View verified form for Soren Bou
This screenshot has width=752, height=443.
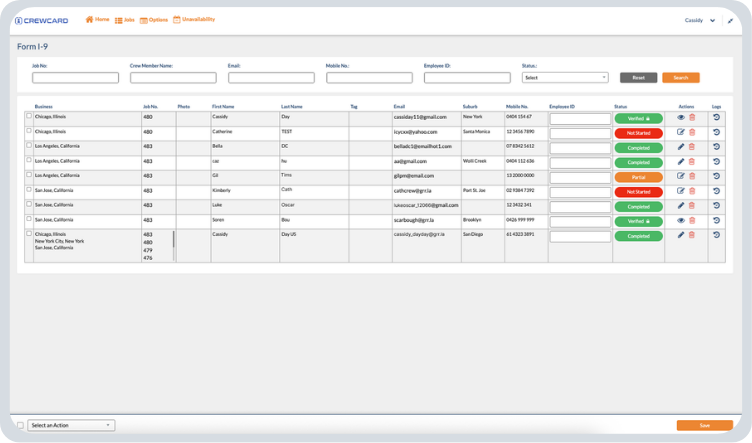pyautogui.click(x=681, y=221)
